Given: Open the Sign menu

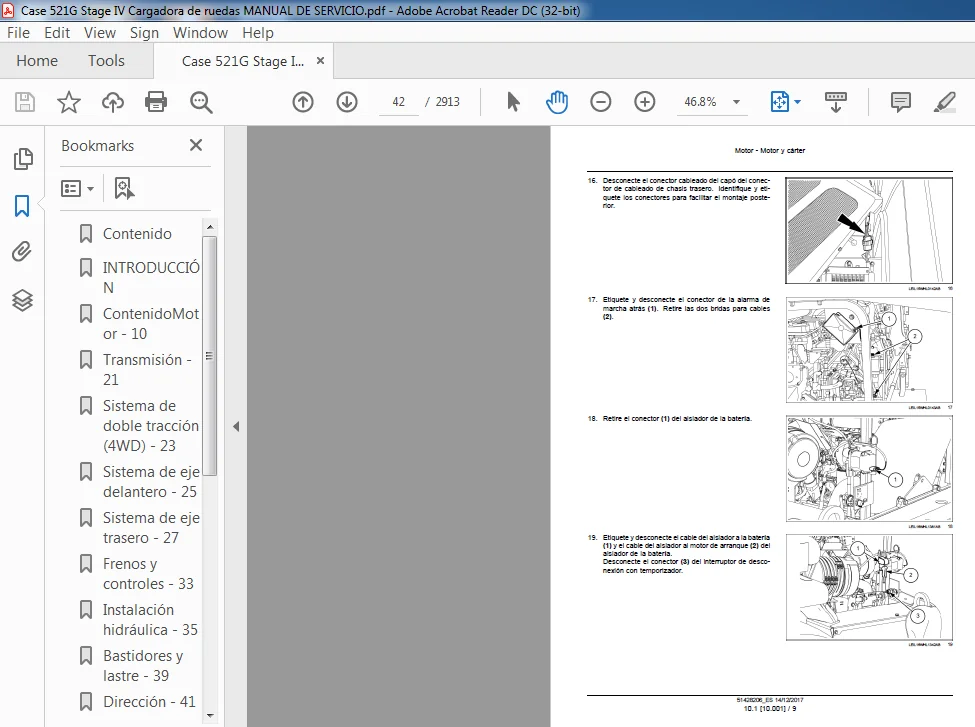Looking at the screenshot, I should [x=144, y=32].
